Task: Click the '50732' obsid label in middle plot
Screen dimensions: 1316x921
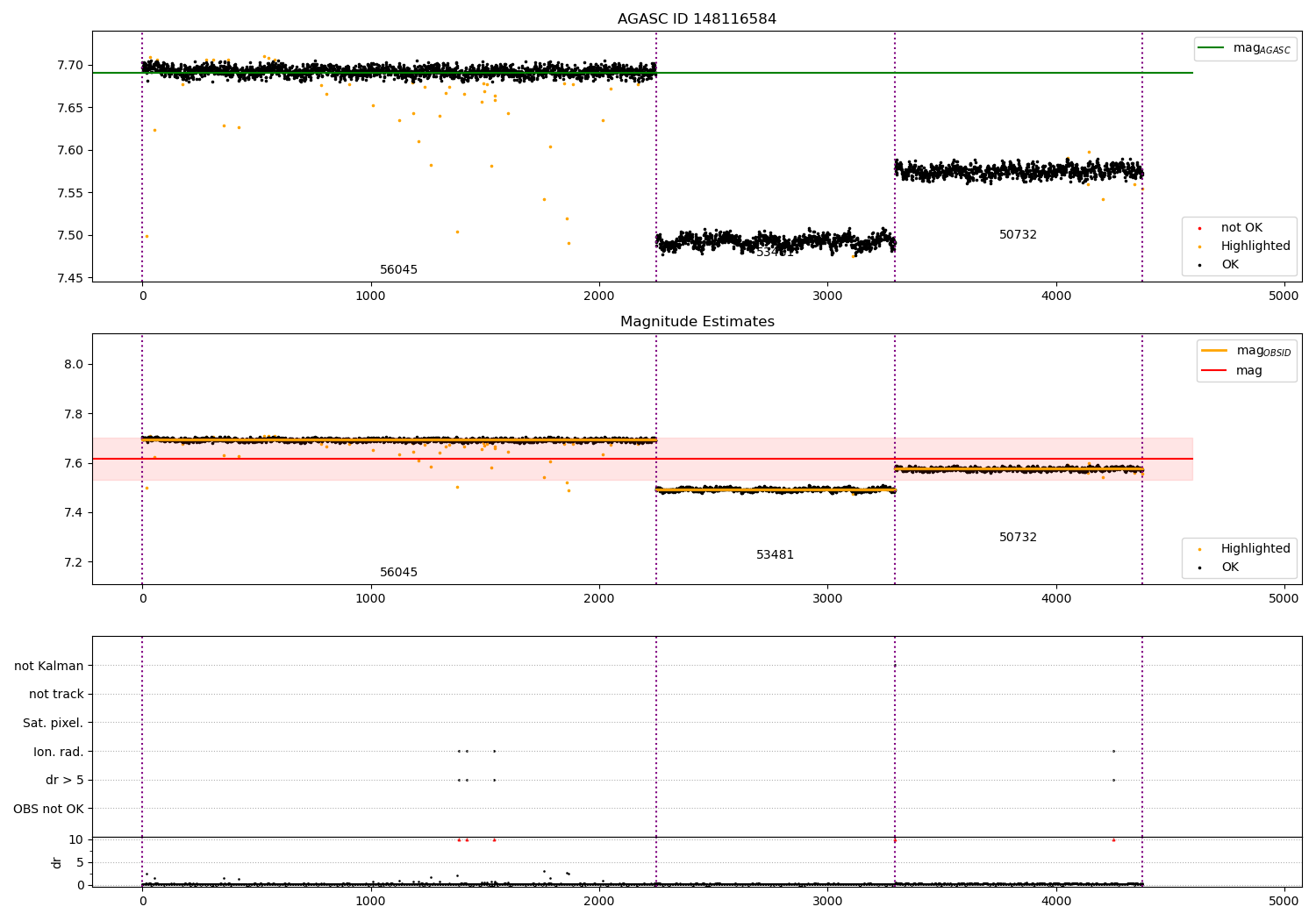Action: click(x=1018, y=538)
